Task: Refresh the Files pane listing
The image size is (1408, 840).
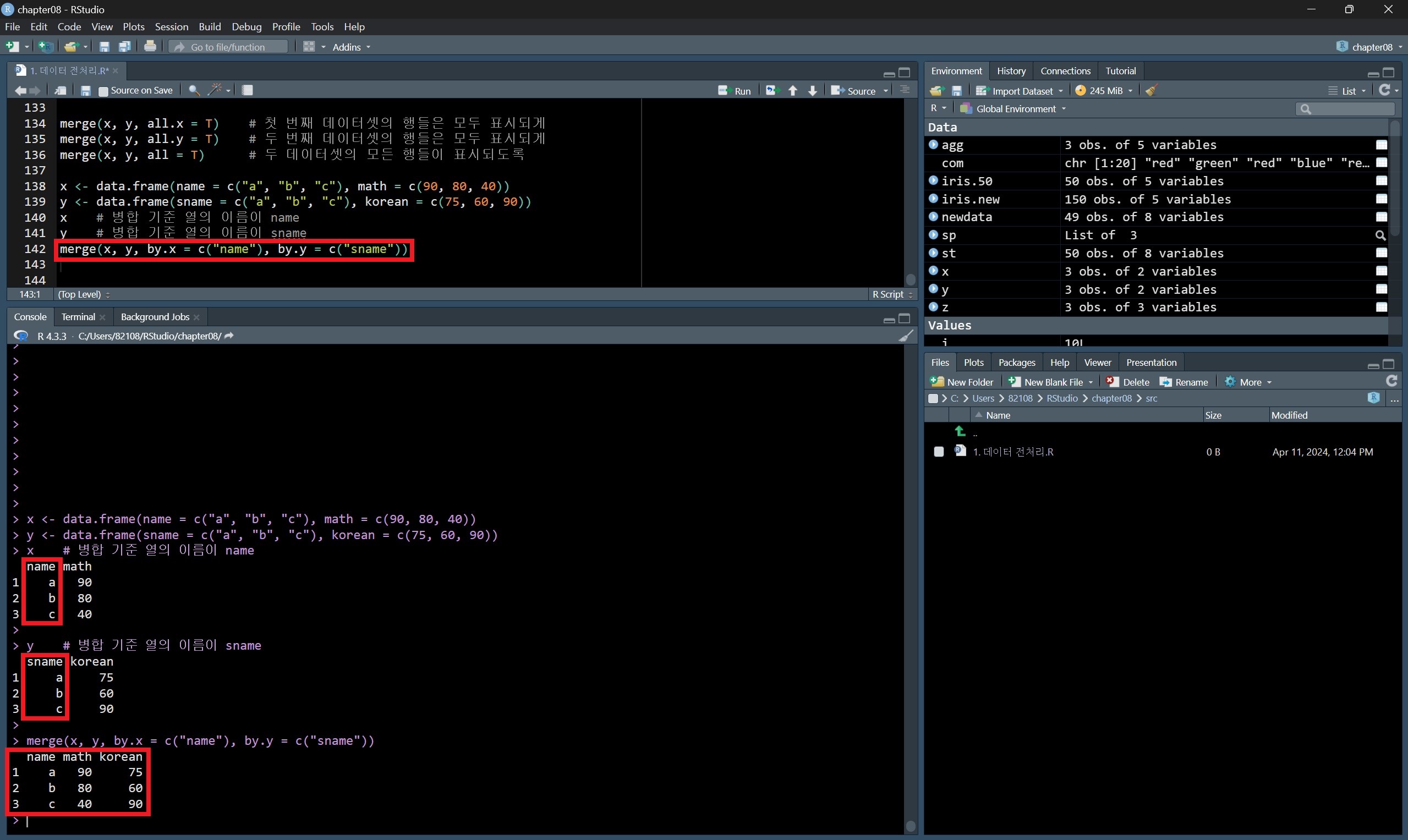Action: point(1392,382)
